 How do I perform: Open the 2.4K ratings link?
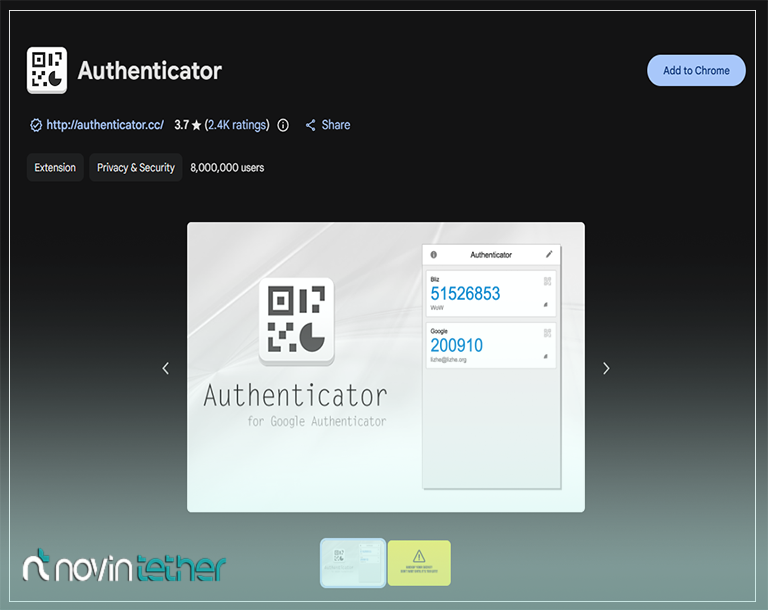(x=237, y=125)
